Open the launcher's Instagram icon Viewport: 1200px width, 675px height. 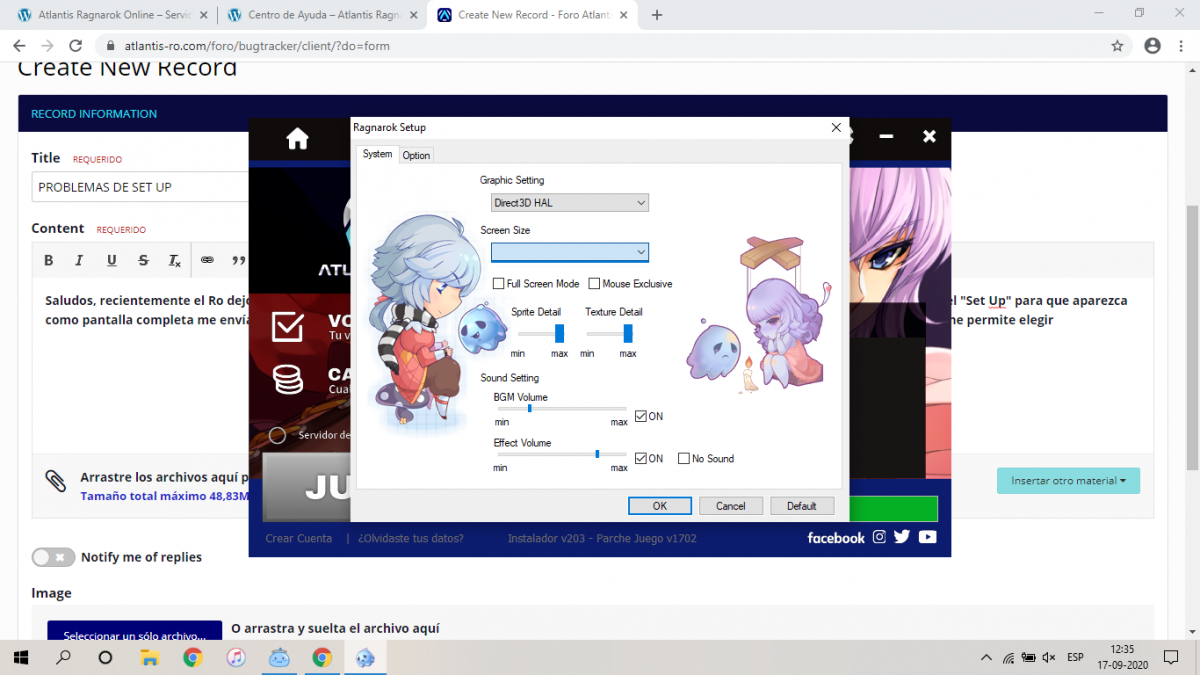point(879,537)
